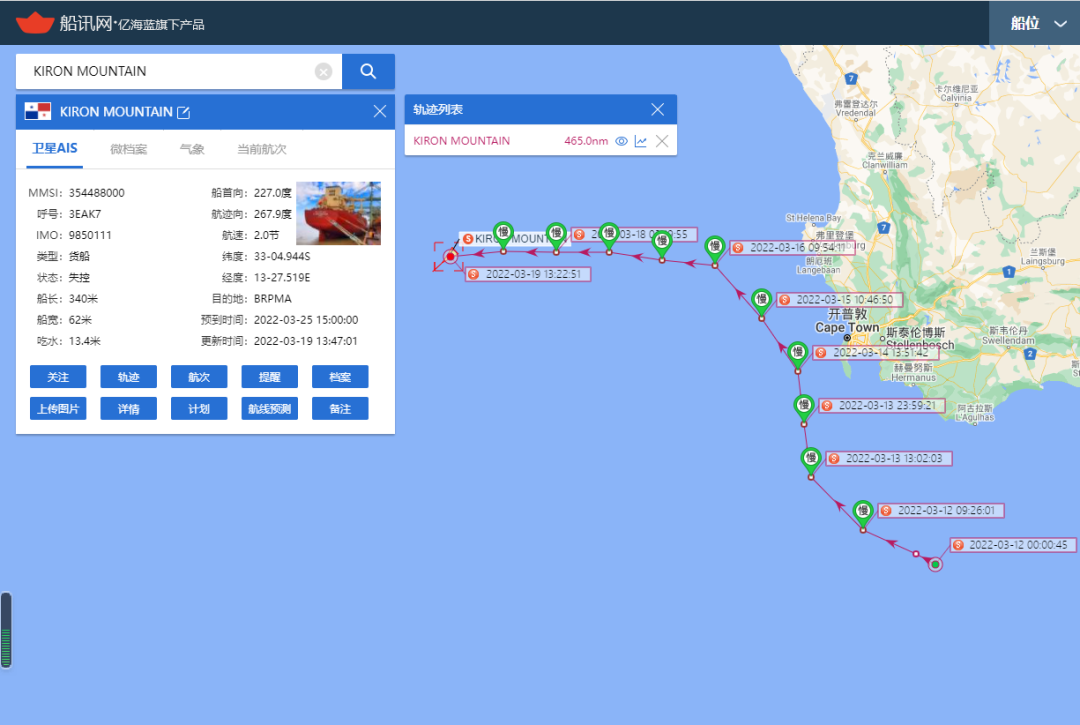Open the 气象 tab
The width and height of the screenshot is (1080, 725).
pyautogui.click(x=192, y=149)
